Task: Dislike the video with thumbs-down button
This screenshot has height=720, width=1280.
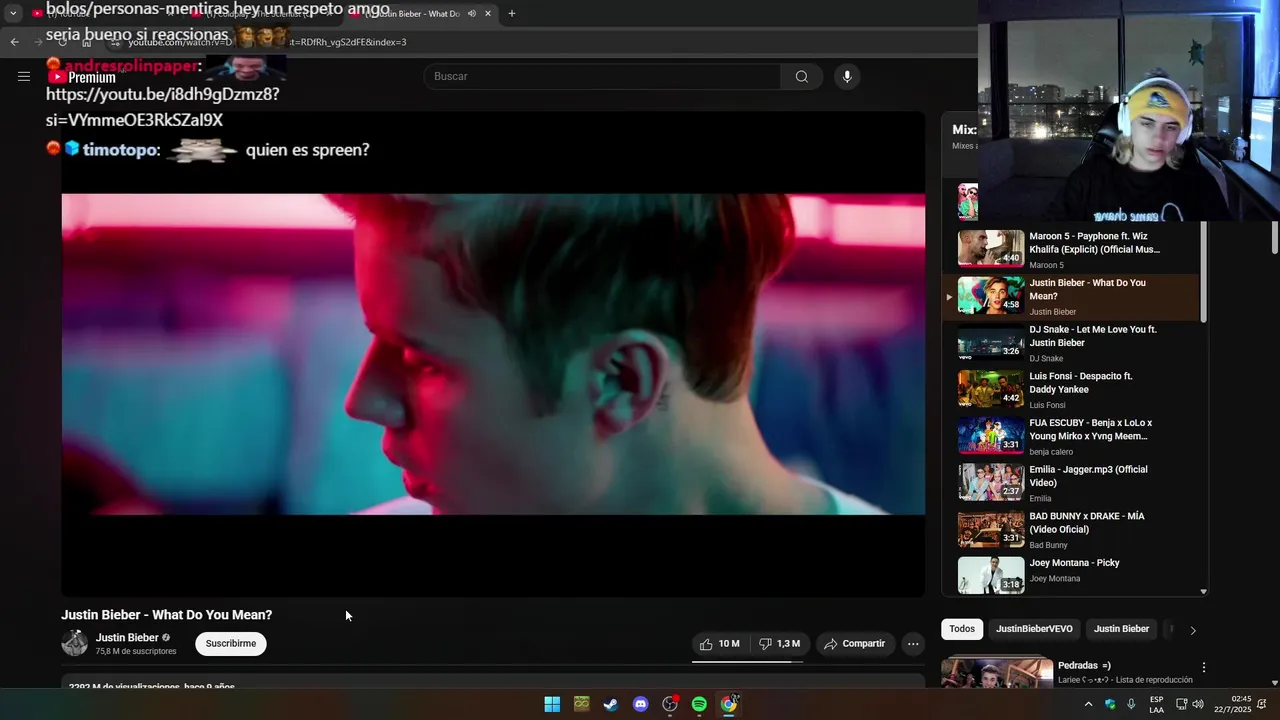Action: pos(779,644)
